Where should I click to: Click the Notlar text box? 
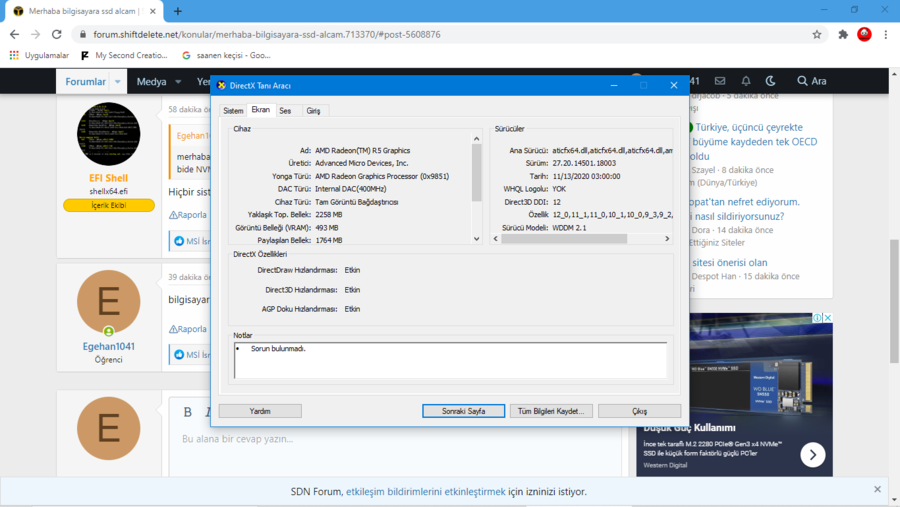click(x=451, y=361)
